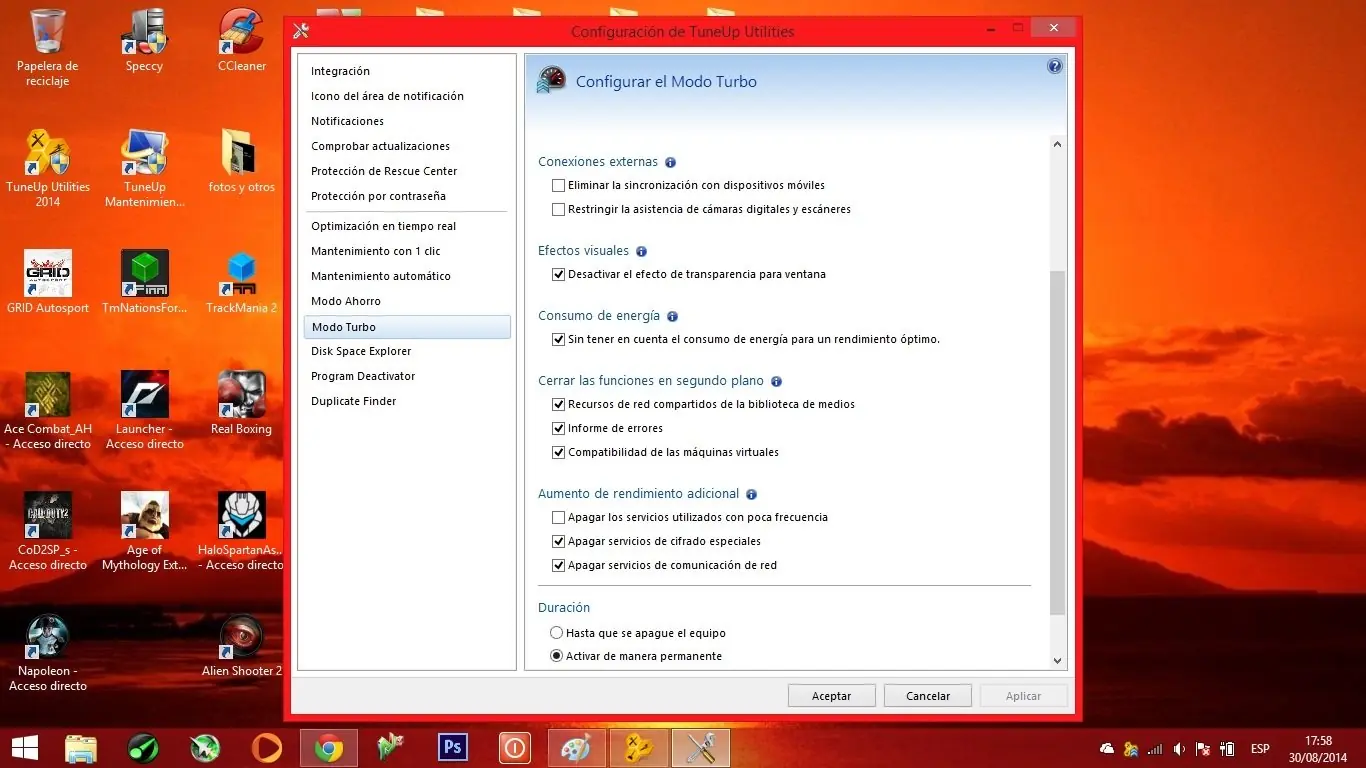Click info icon beside Consumo de energía
The width and height of the screenshot is (1366, 768).
672,317
